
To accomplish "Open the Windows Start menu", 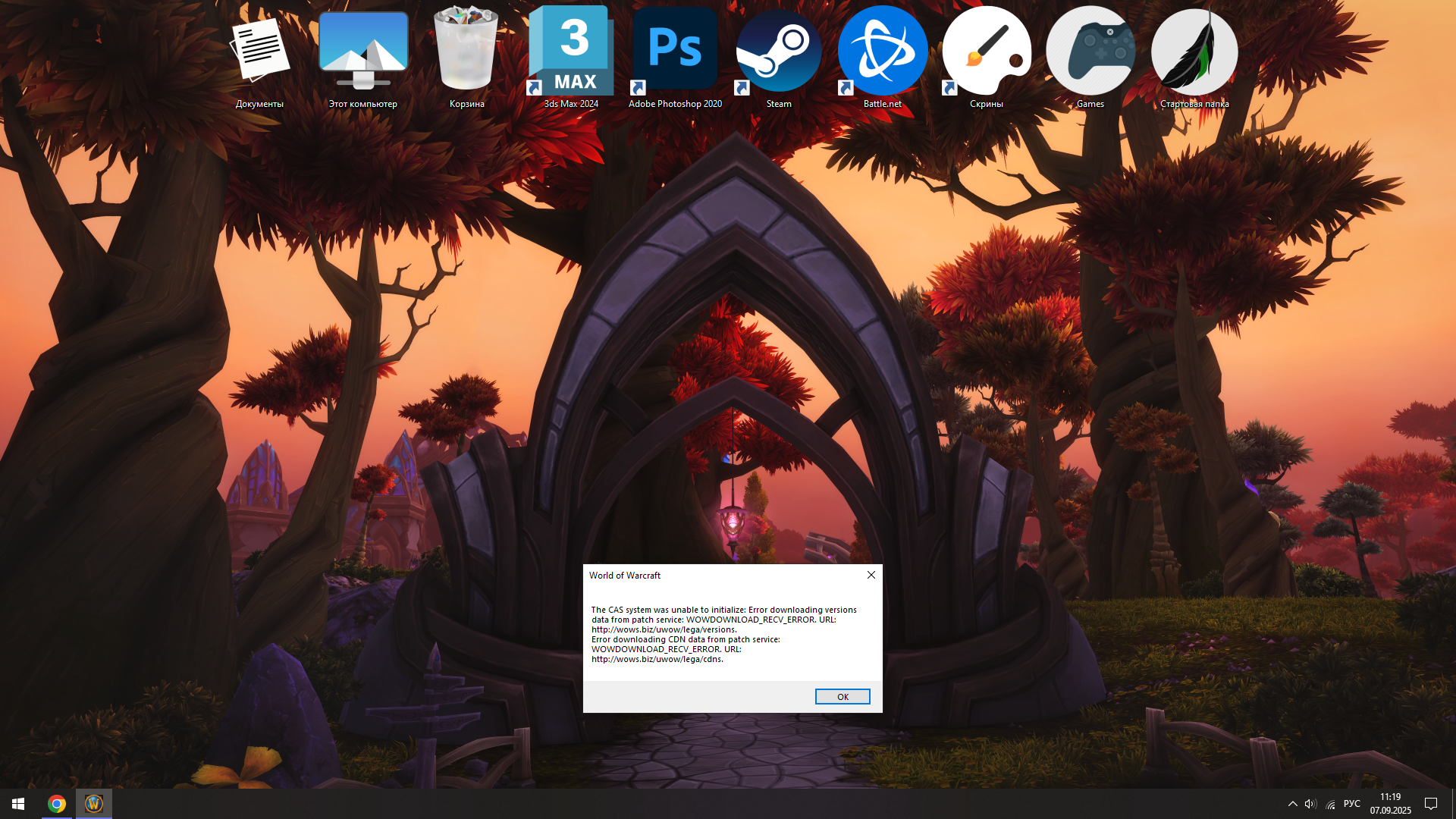I will tap(18, 804).
